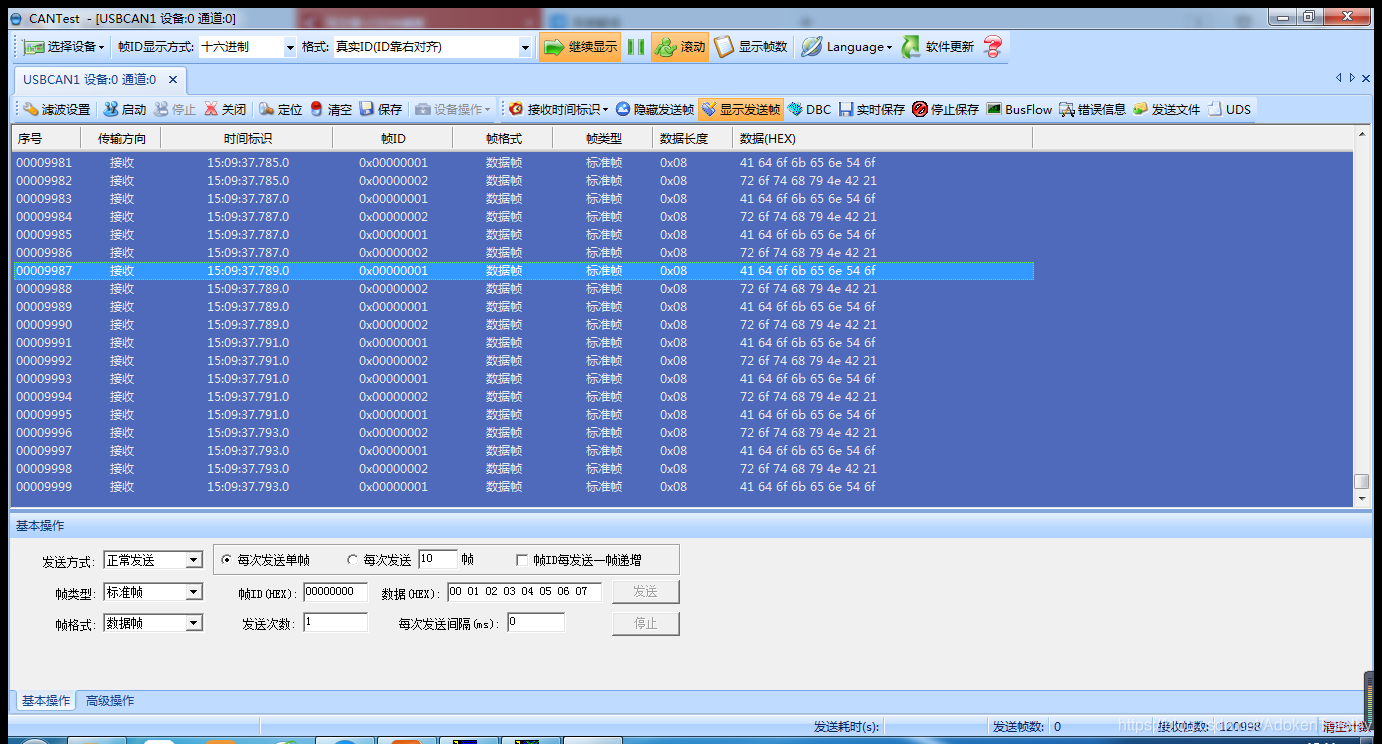Open the 接收时间标识 receive time dropdown
Viewport: 1382px width, 744px height.
click(559, 109)
